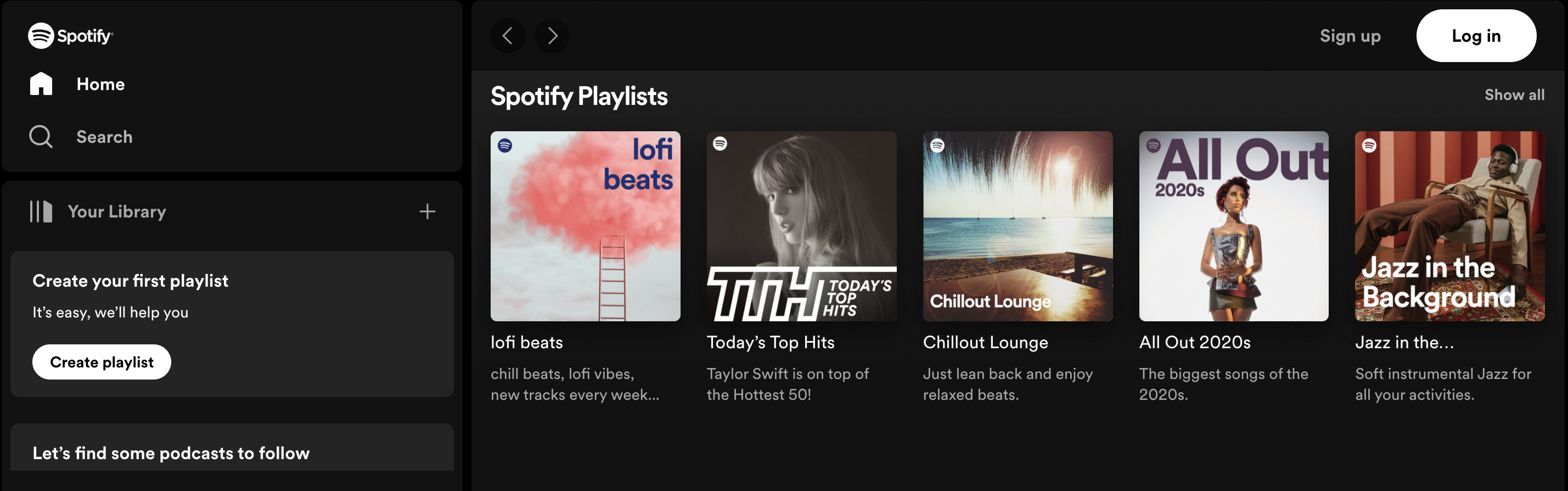Click the Sign up link
Viewport: 1568px width, 491px height.
(x=1350, y=36)
